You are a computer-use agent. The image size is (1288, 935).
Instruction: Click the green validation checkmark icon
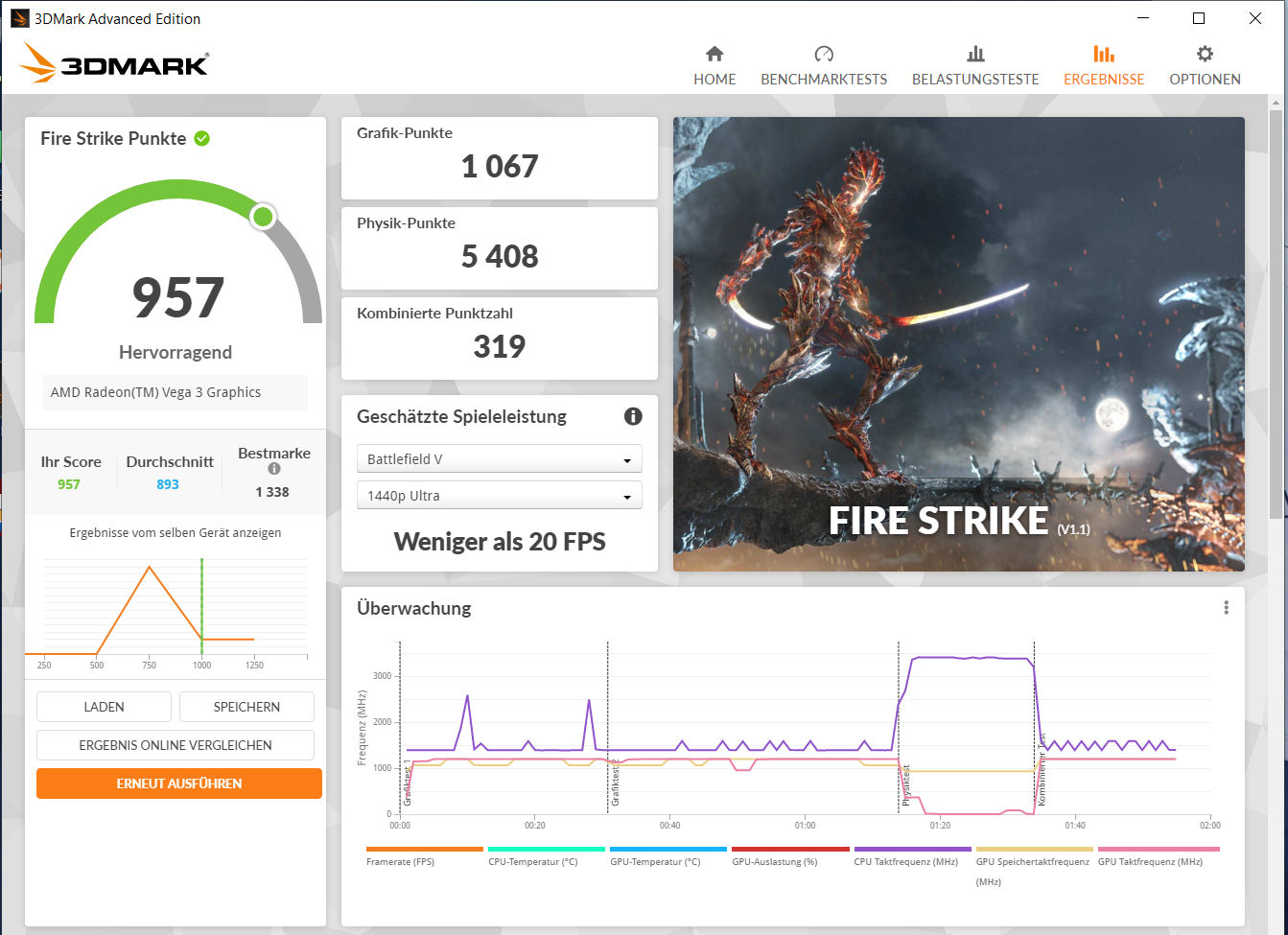(201, 138)
